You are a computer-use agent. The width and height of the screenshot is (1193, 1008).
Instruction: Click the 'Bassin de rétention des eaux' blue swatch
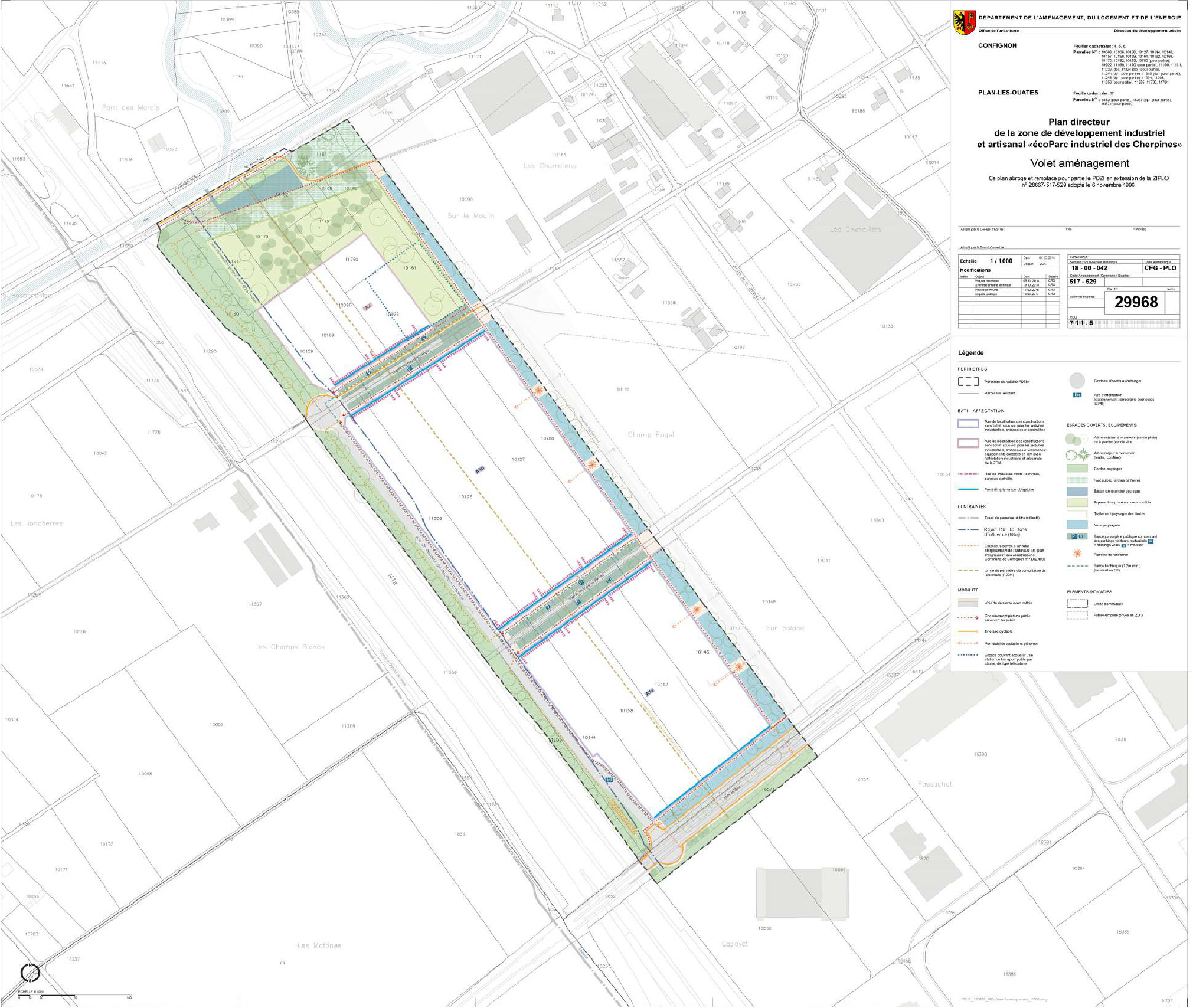click(x=1077, y=491)
